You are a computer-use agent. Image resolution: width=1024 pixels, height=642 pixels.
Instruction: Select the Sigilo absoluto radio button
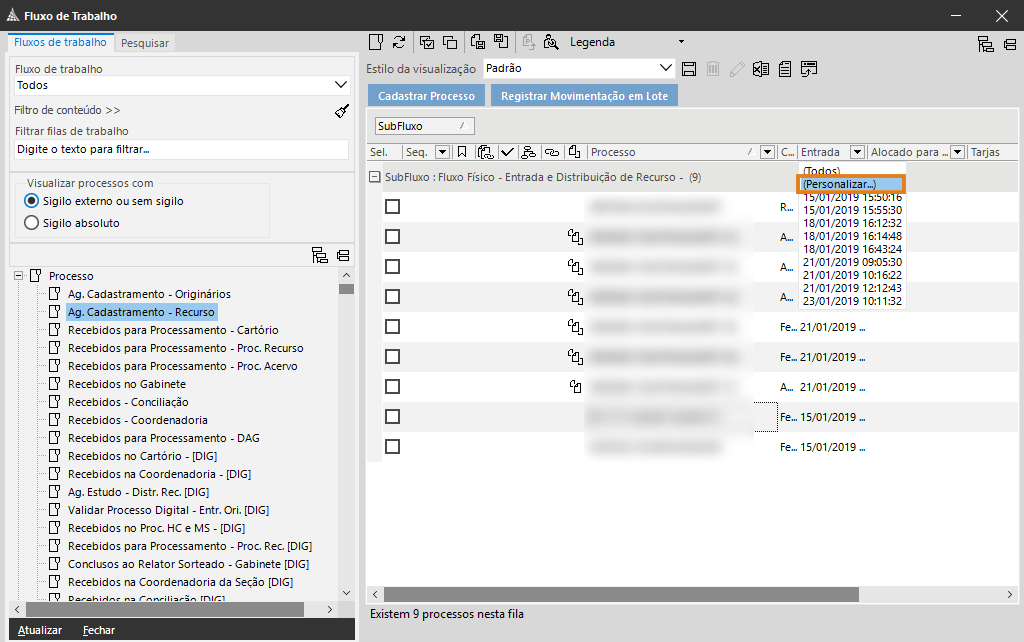(31, 223)
